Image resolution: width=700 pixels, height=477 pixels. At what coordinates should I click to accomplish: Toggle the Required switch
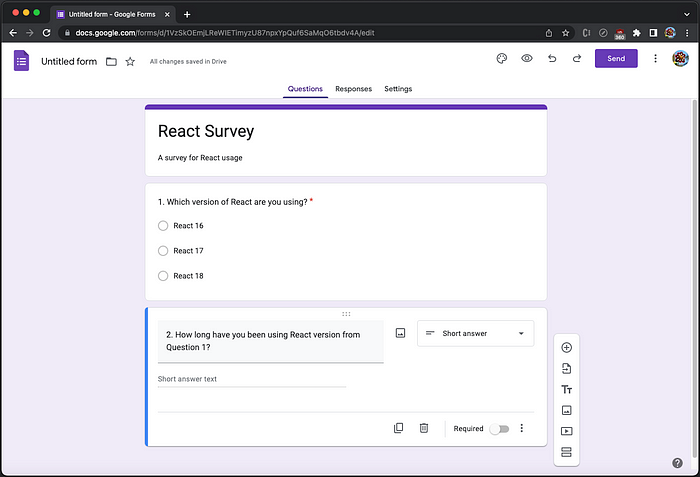499,429
